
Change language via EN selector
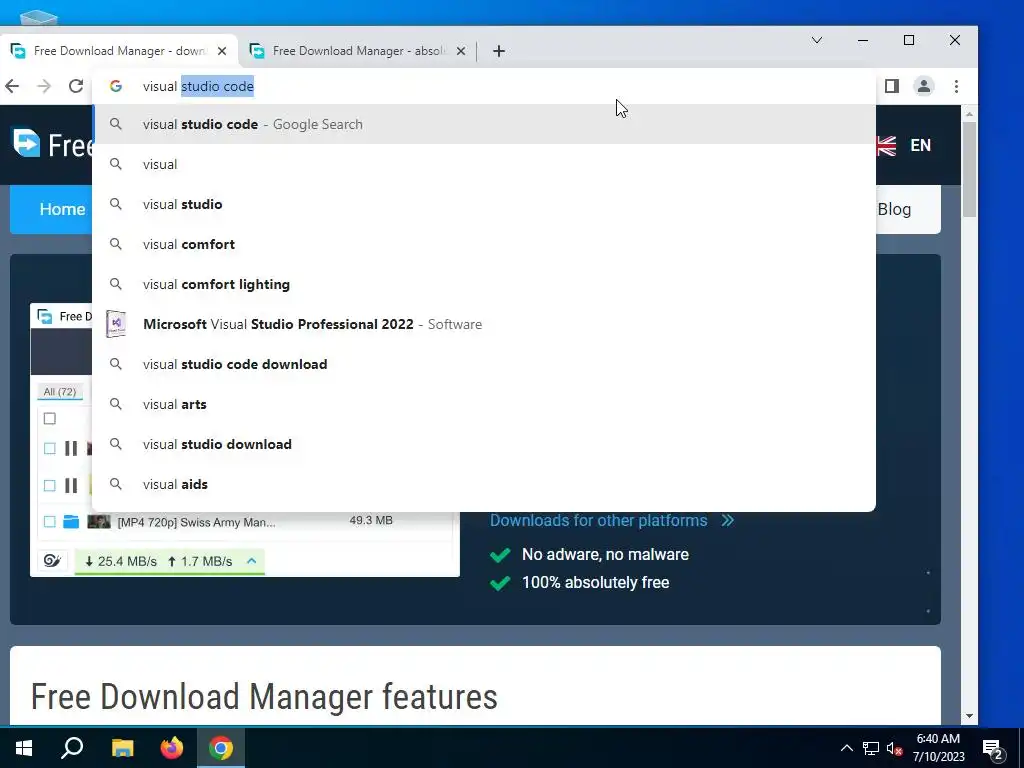[920, 145]
